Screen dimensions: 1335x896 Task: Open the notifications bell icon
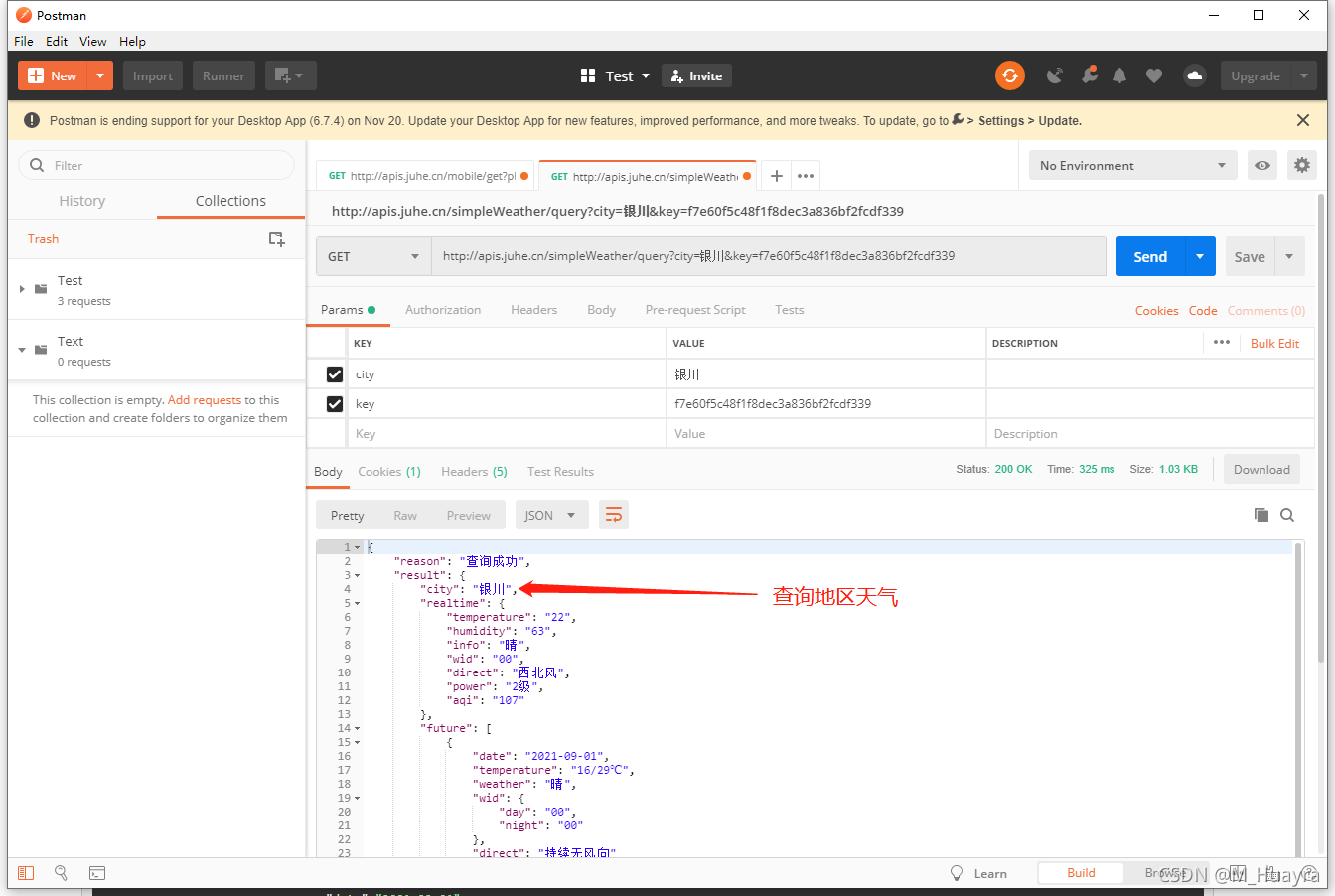1119,75
